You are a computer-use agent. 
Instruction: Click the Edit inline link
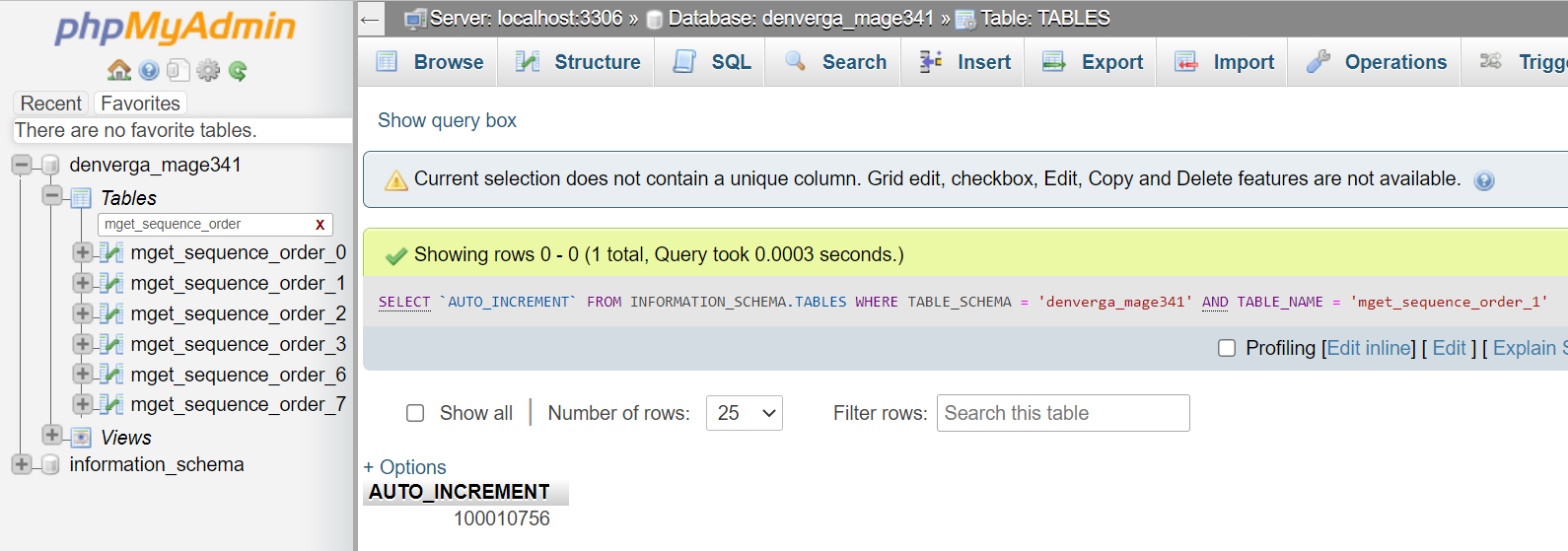click(x=1368, y=348)
